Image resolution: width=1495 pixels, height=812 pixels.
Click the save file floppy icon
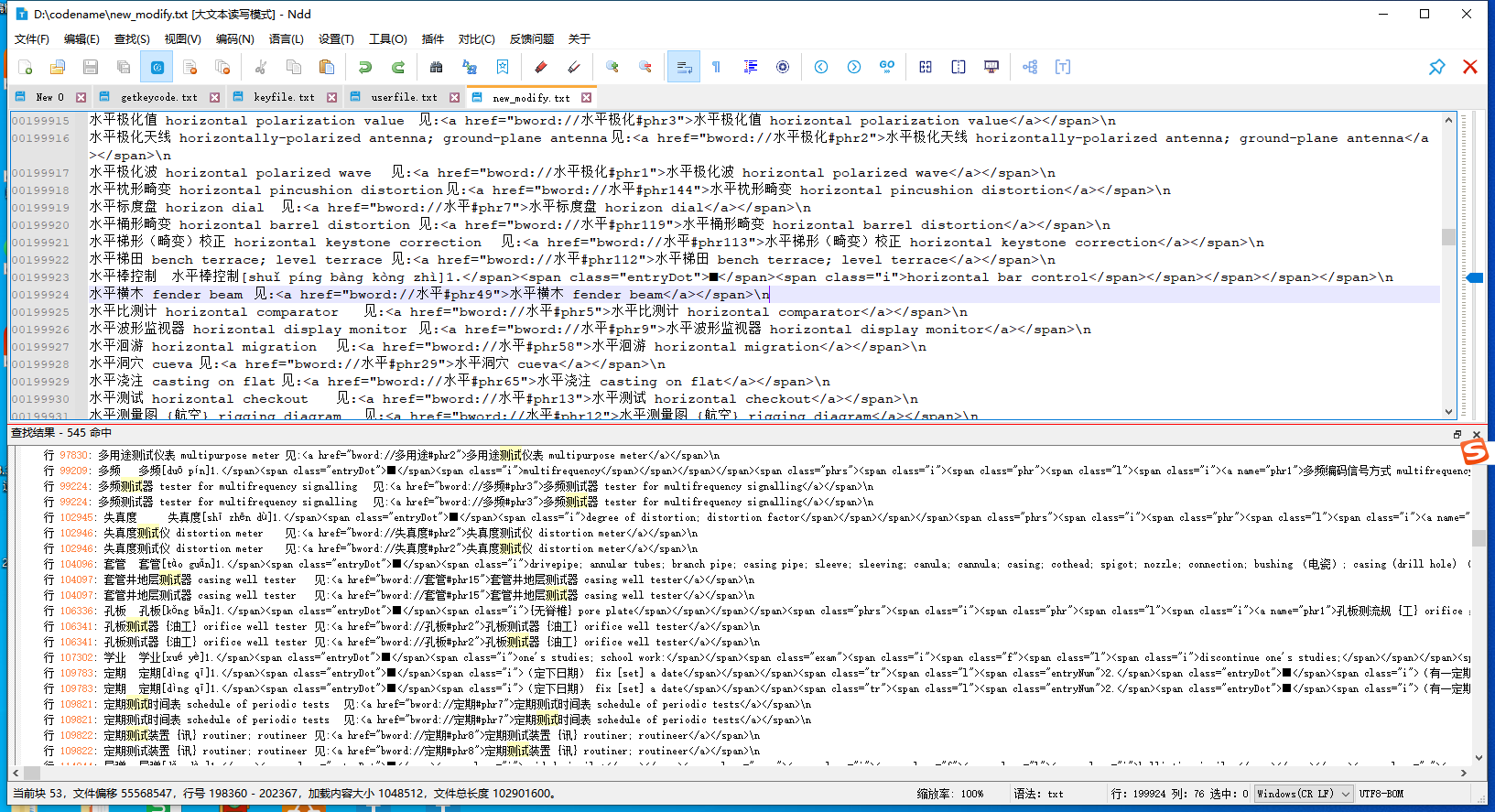pyautogui.click(x=91, y=67)
